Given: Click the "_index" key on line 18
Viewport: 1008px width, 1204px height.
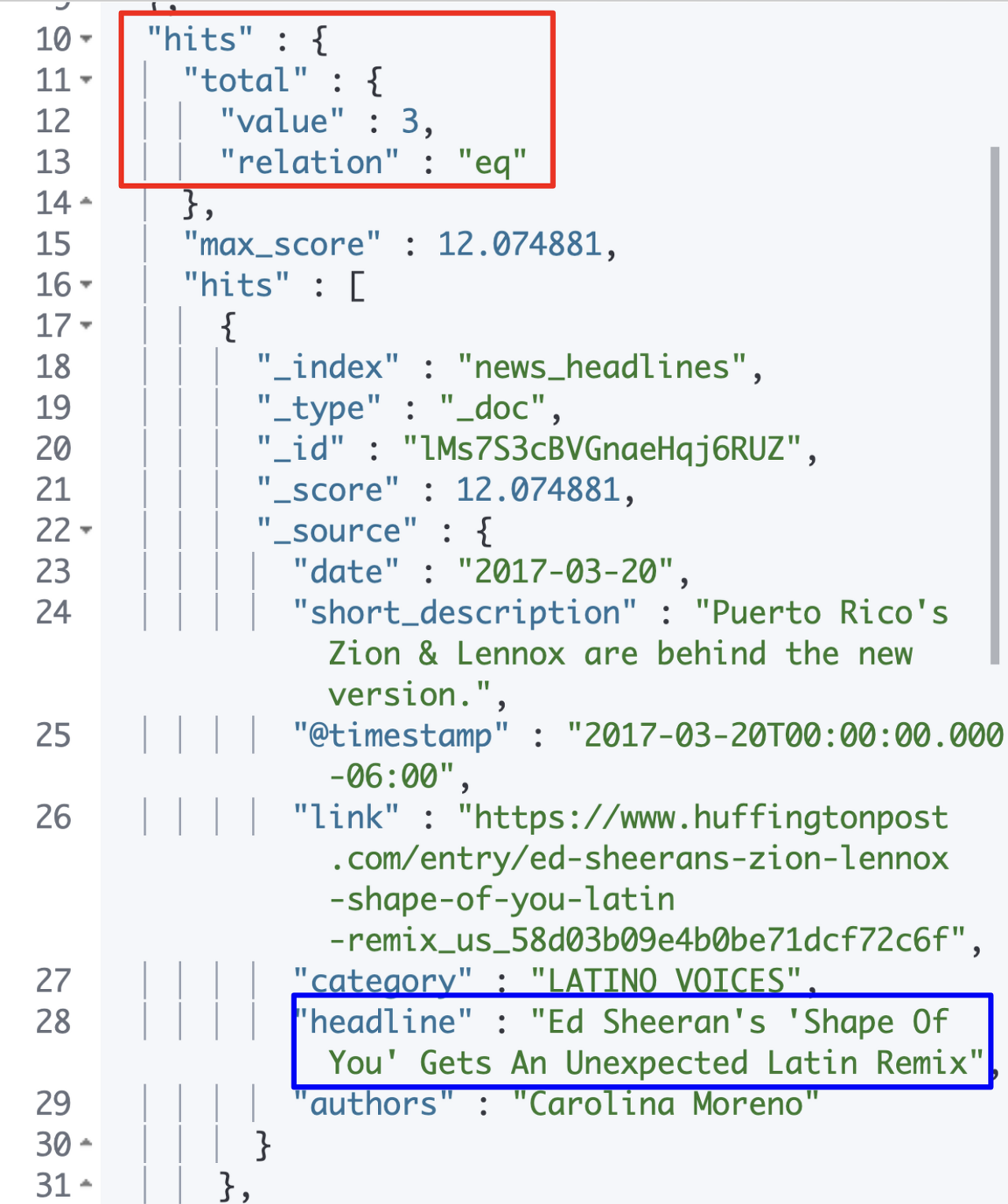Looking at the screenshot, I should (328, 367).
